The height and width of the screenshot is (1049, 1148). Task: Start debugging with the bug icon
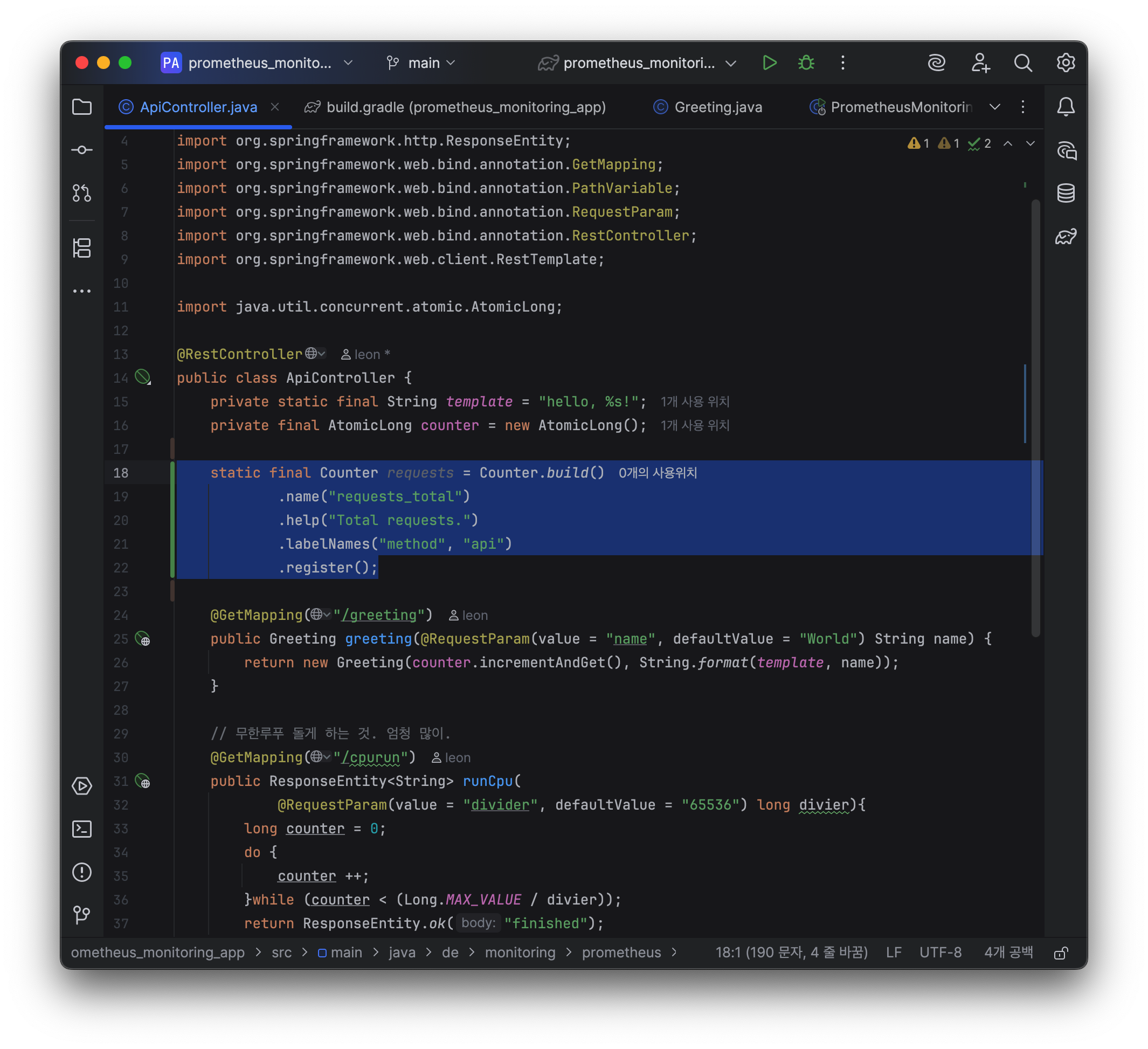806,63
